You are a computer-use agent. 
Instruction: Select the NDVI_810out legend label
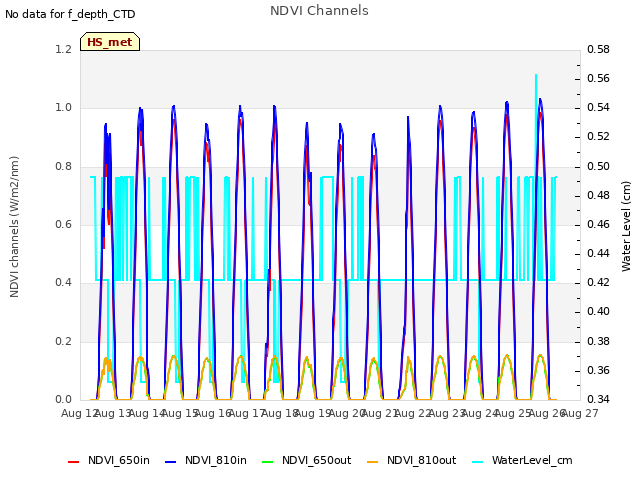click(x=422, y=460)
